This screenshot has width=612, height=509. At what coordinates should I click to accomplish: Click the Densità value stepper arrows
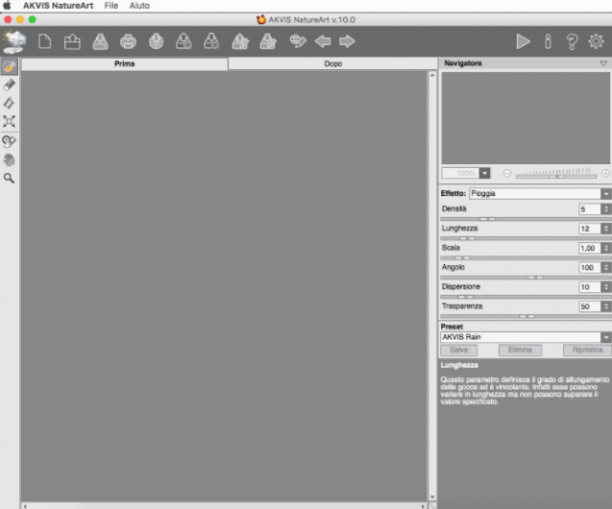pos(606,209)
